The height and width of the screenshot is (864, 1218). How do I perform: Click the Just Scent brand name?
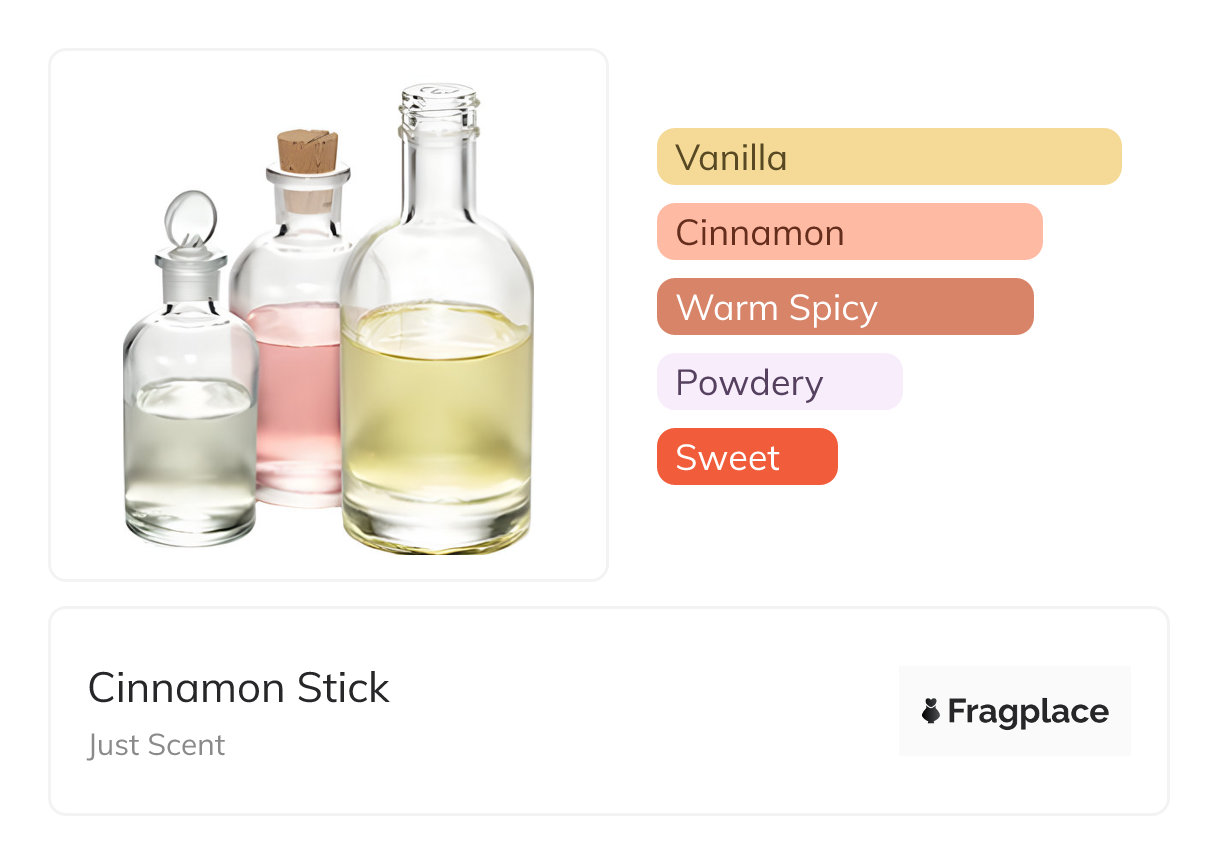[156, 745]
